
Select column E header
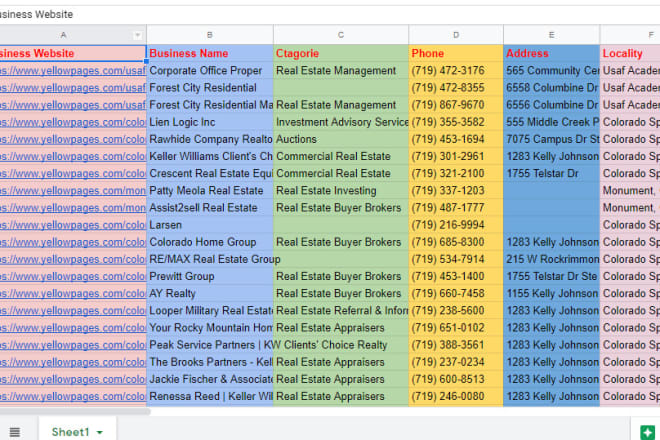[551, 35]
